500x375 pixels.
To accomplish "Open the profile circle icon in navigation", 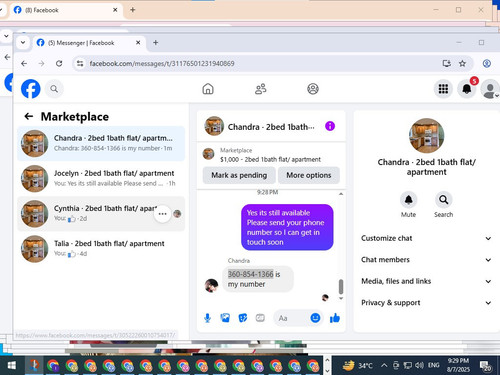I will 313,89.
